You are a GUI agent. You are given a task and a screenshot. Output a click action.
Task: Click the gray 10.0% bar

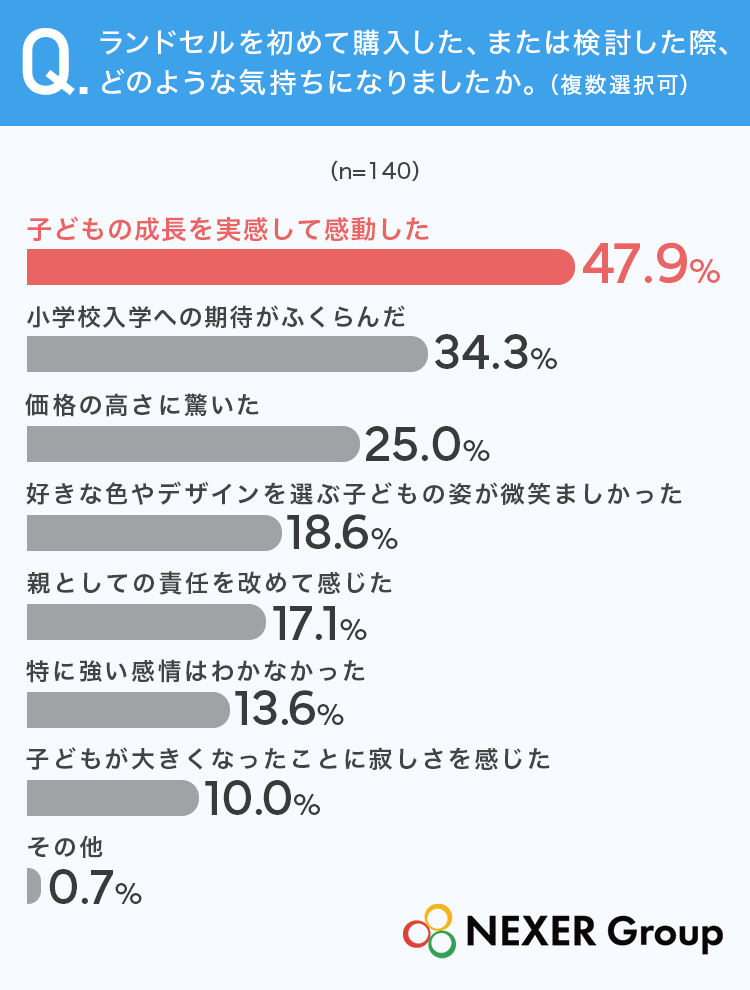[113, 798]
